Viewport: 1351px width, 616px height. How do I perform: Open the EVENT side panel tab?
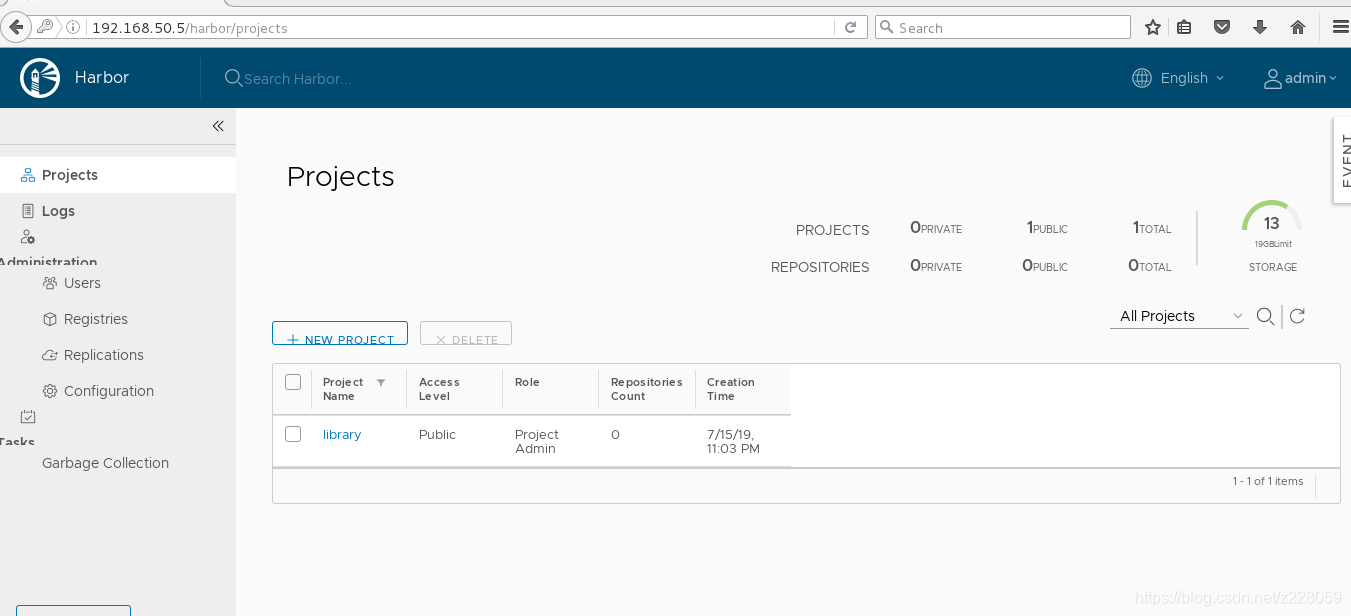point(1342,160)
